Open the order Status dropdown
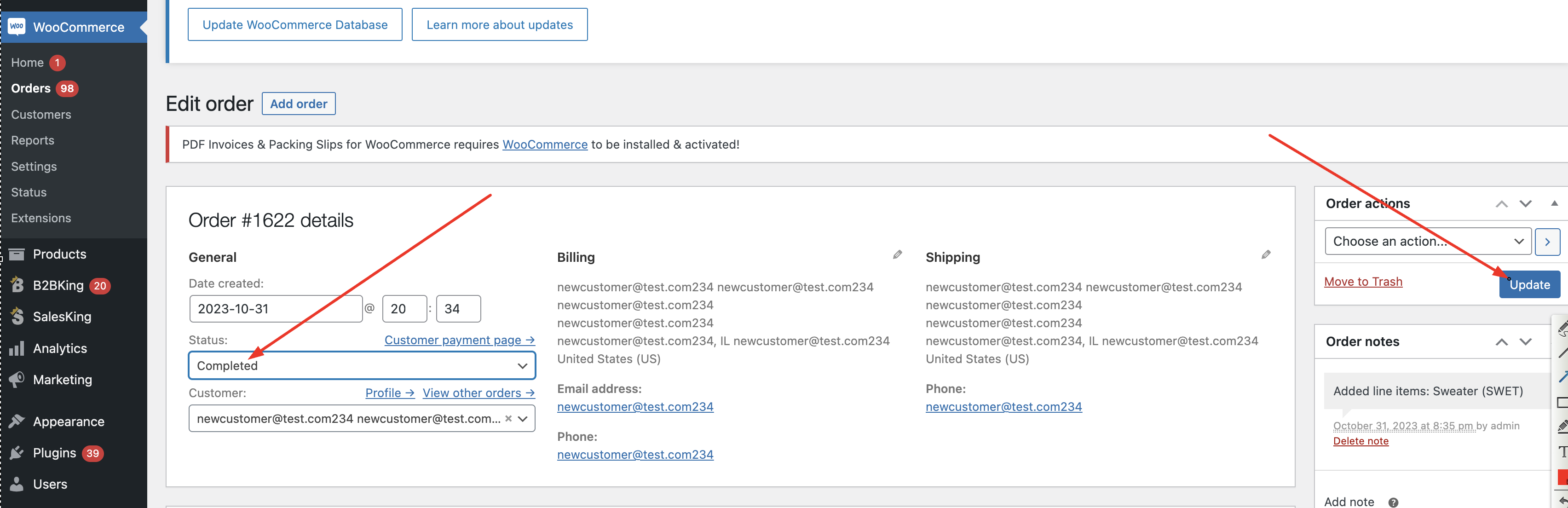Viewport: 1568px width, 508px height. pyautogui.click(x=362, y=365)
